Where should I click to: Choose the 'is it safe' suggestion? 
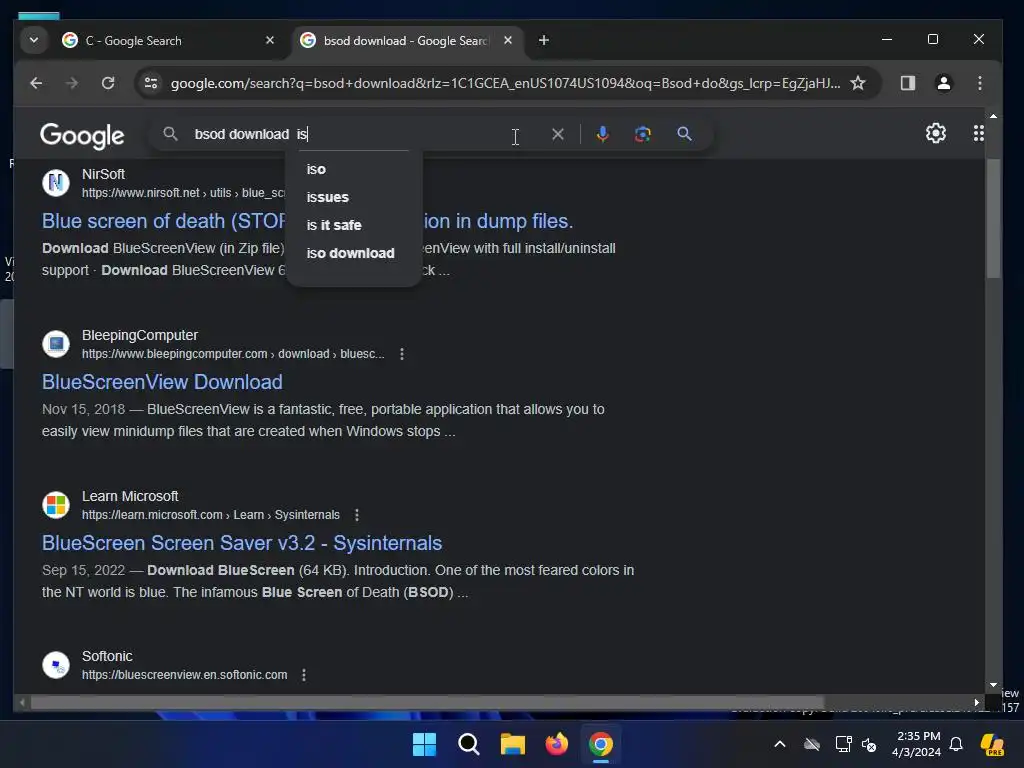(334, 225)
